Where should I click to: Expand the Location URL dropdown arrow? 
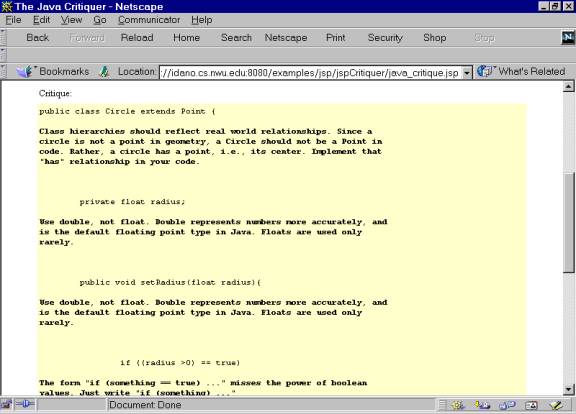pos(467,72)
